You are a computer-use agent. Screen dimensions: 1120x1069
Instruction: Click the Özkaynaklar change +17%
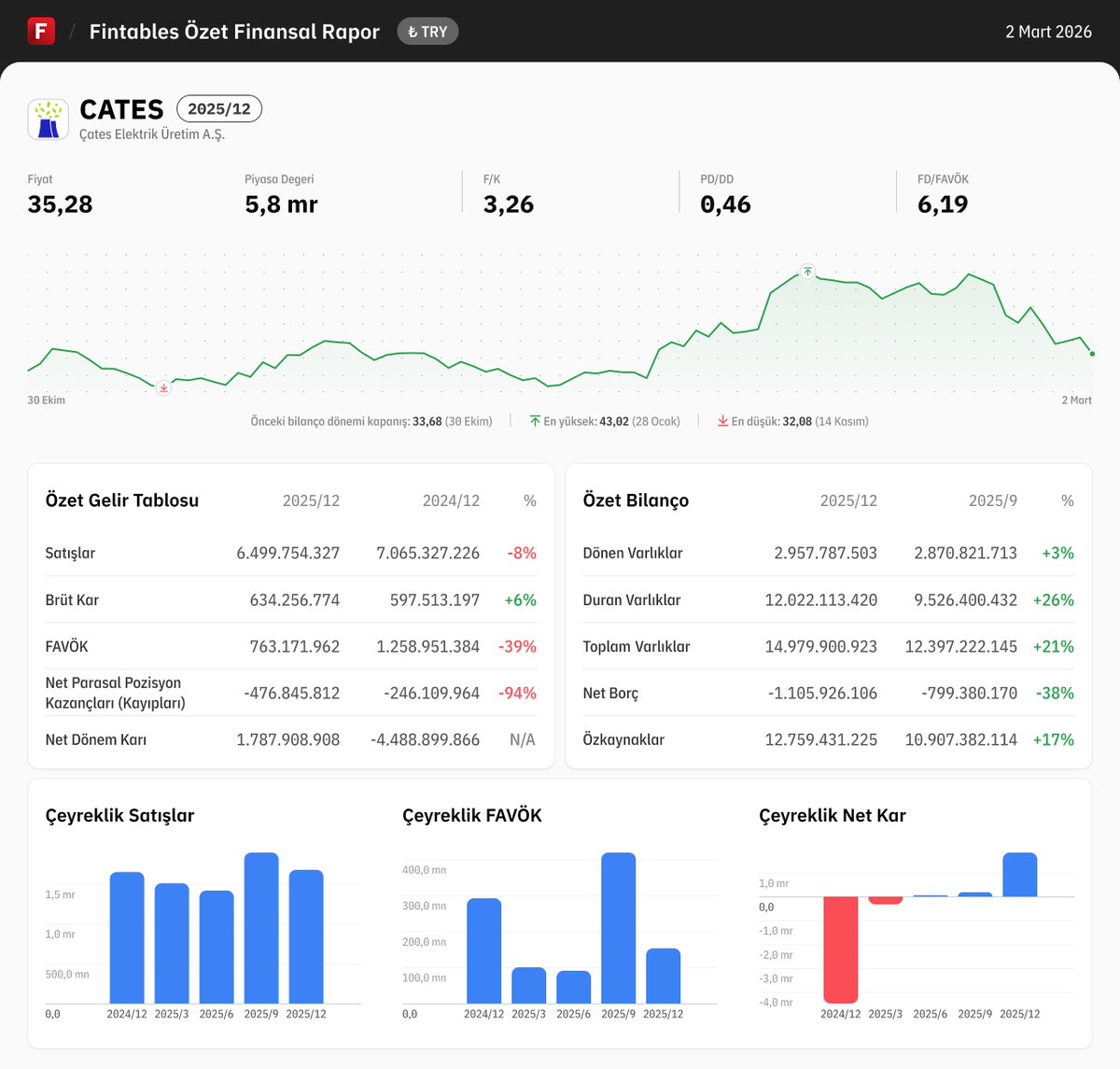point(1054,739)
